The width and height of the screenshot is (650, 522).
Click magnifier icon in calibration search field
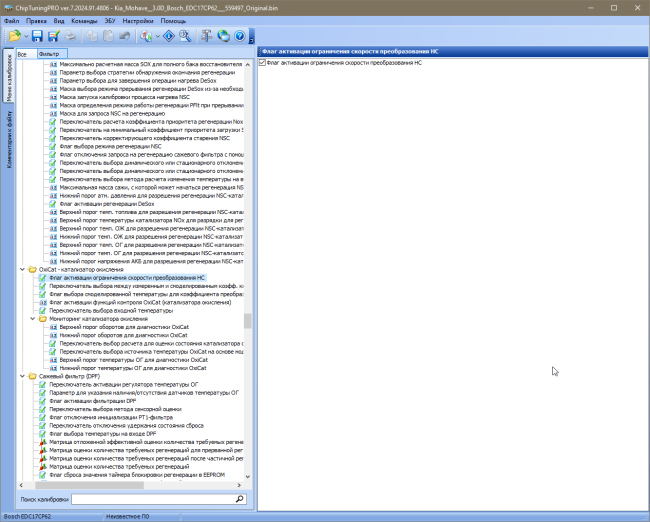[240, 499]
